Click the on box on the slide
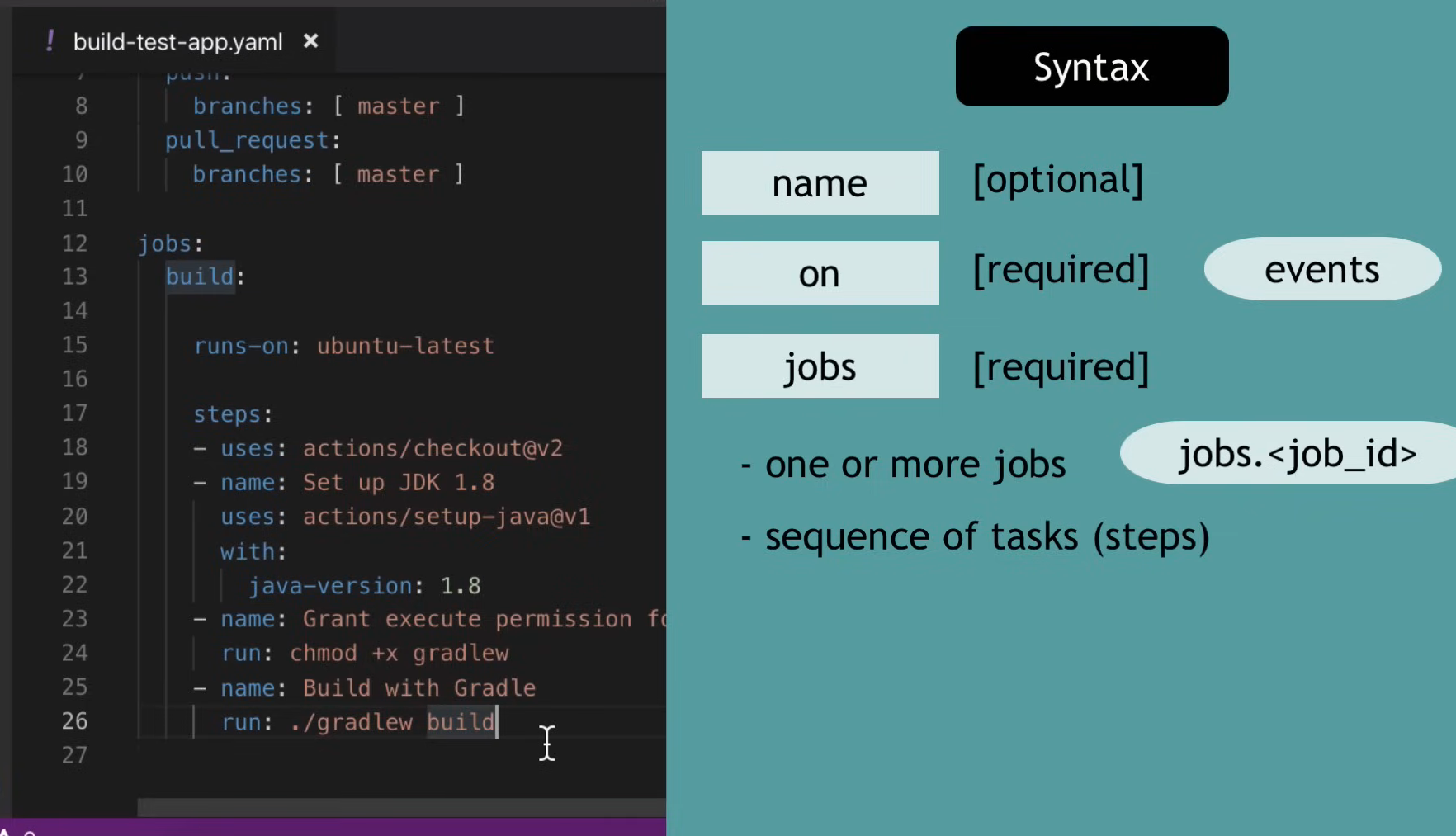 click(x=820, y=273)
